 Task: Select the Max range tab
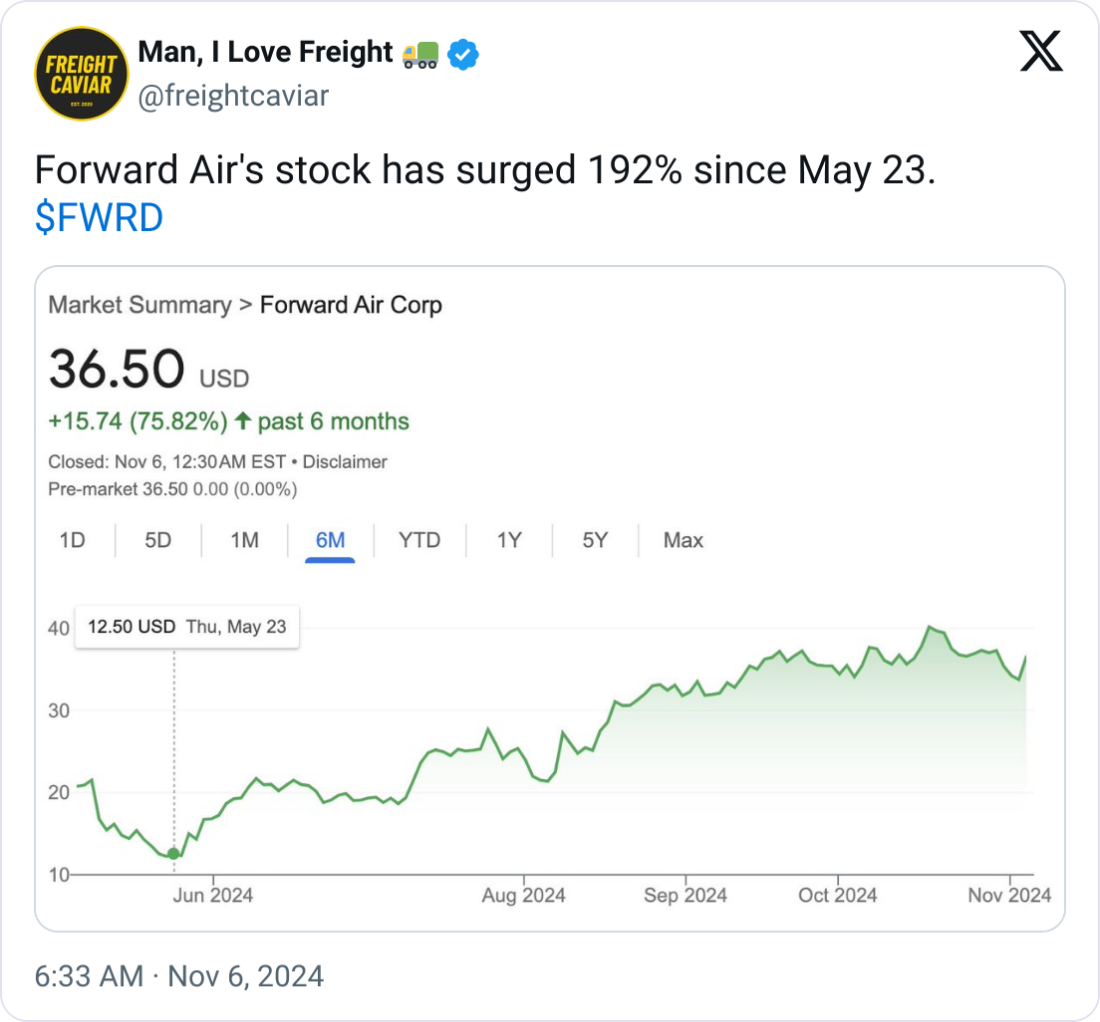683,540
